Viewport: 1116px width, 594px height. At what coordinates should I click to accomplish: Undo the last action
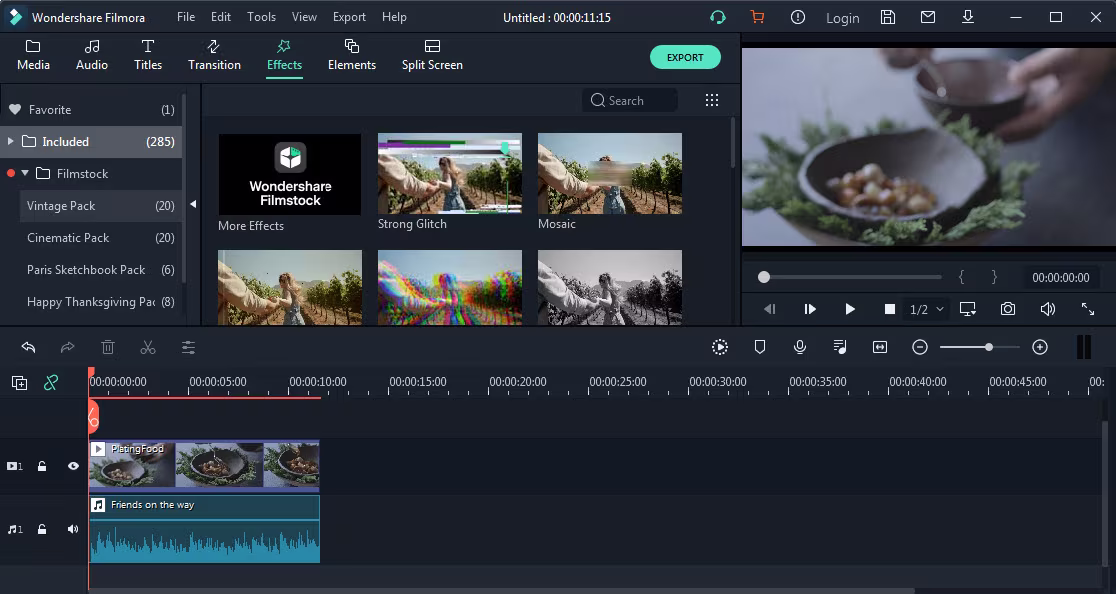28,347
